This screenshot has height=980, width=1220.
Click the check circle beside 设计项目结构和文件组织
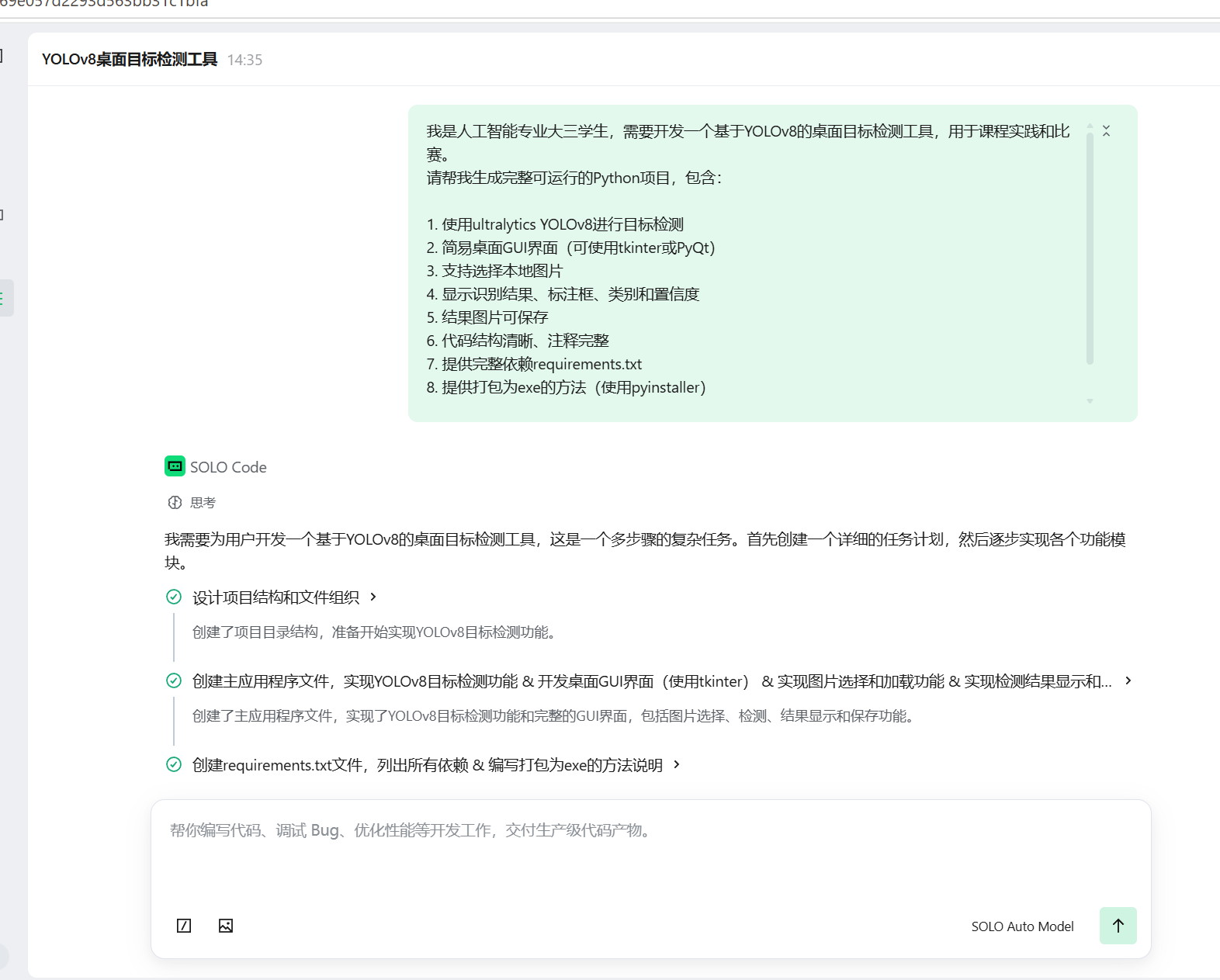point(174,597)
